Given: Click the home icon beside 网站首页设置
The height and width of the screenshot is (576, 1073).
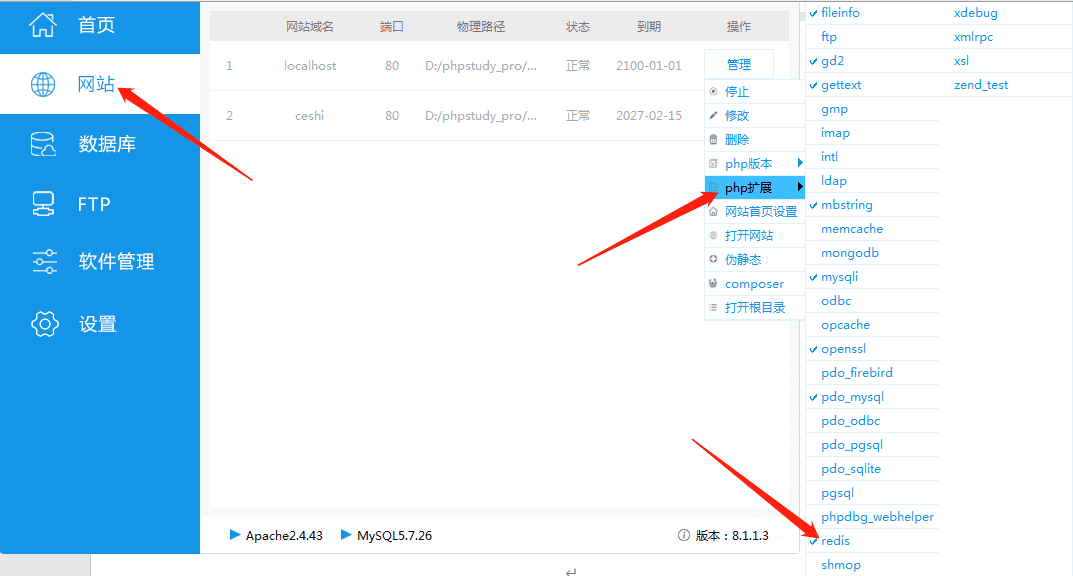Looking at the screenshot, I should 713,211.
